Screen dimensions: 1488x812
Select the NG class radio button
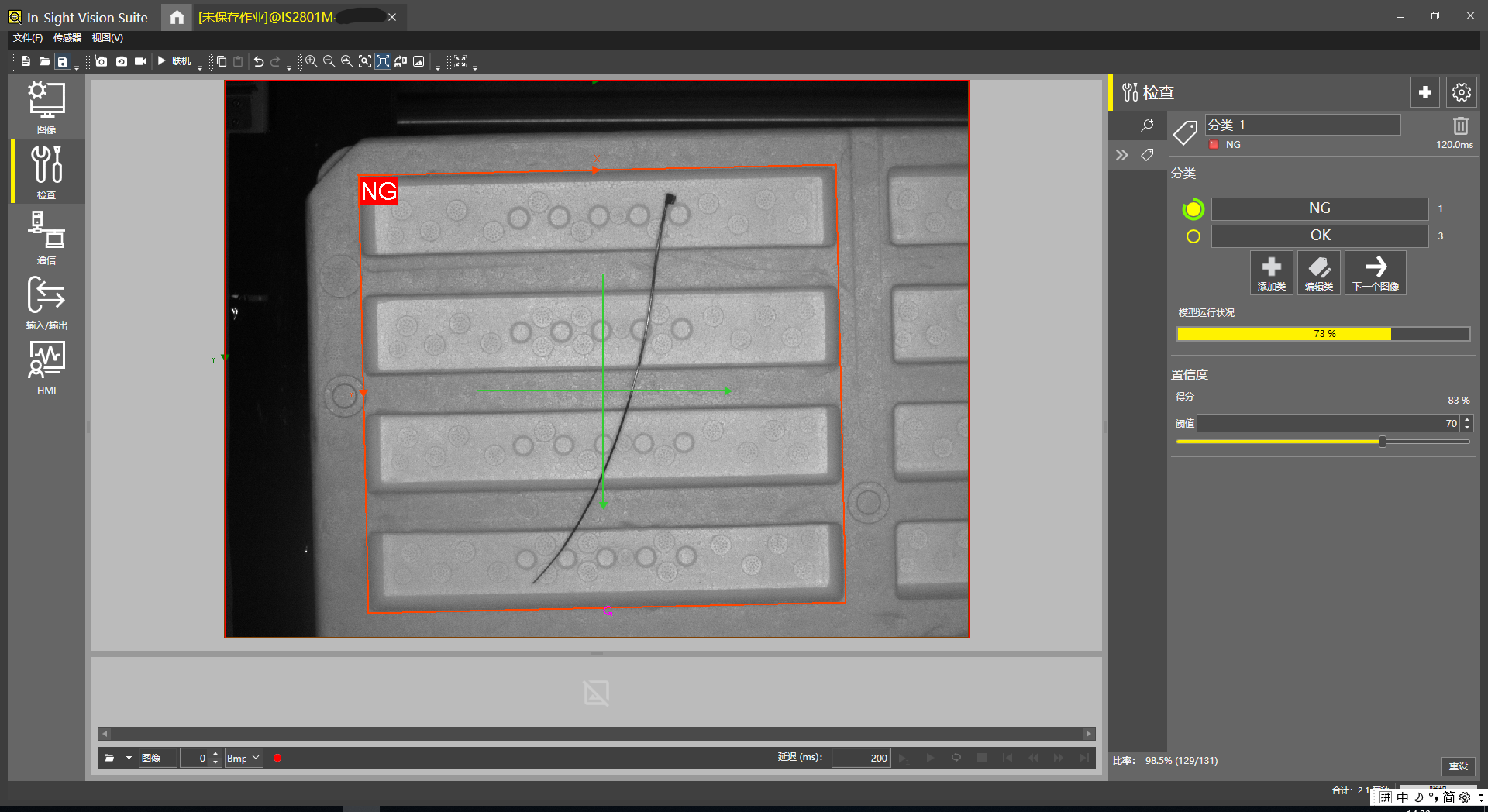click(1193, 209)
